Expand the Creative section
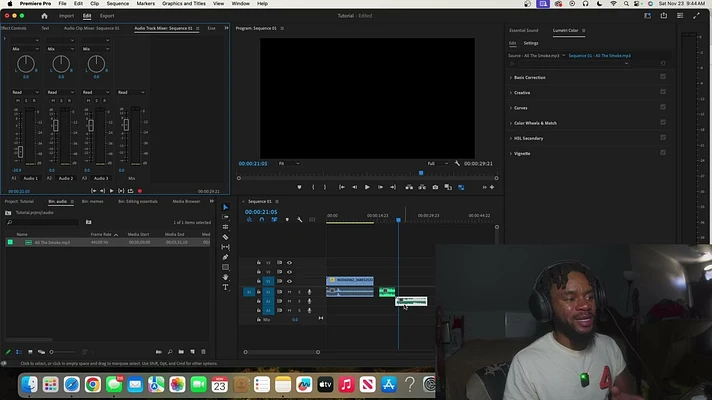Viewport: 712px width, 400px height. click(x=511, y=93)
